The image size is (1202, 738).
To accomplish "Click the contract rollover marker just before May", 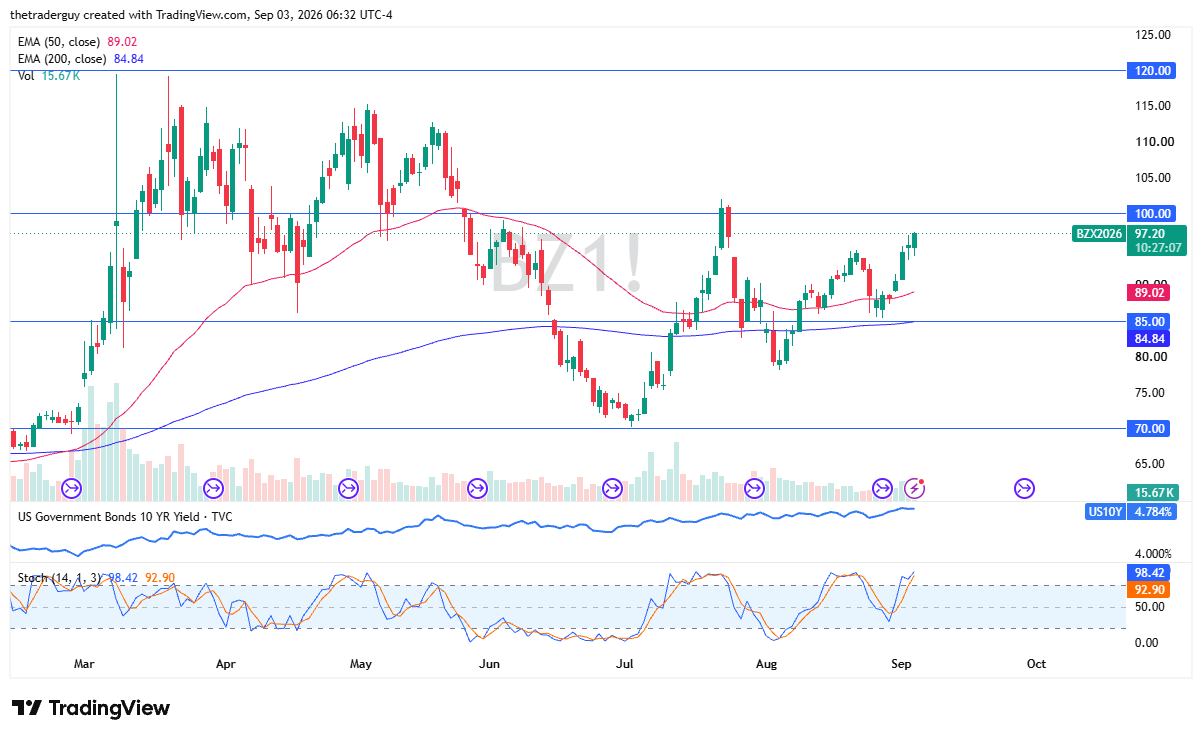I will pyautogui.click(x=348, y=489).
